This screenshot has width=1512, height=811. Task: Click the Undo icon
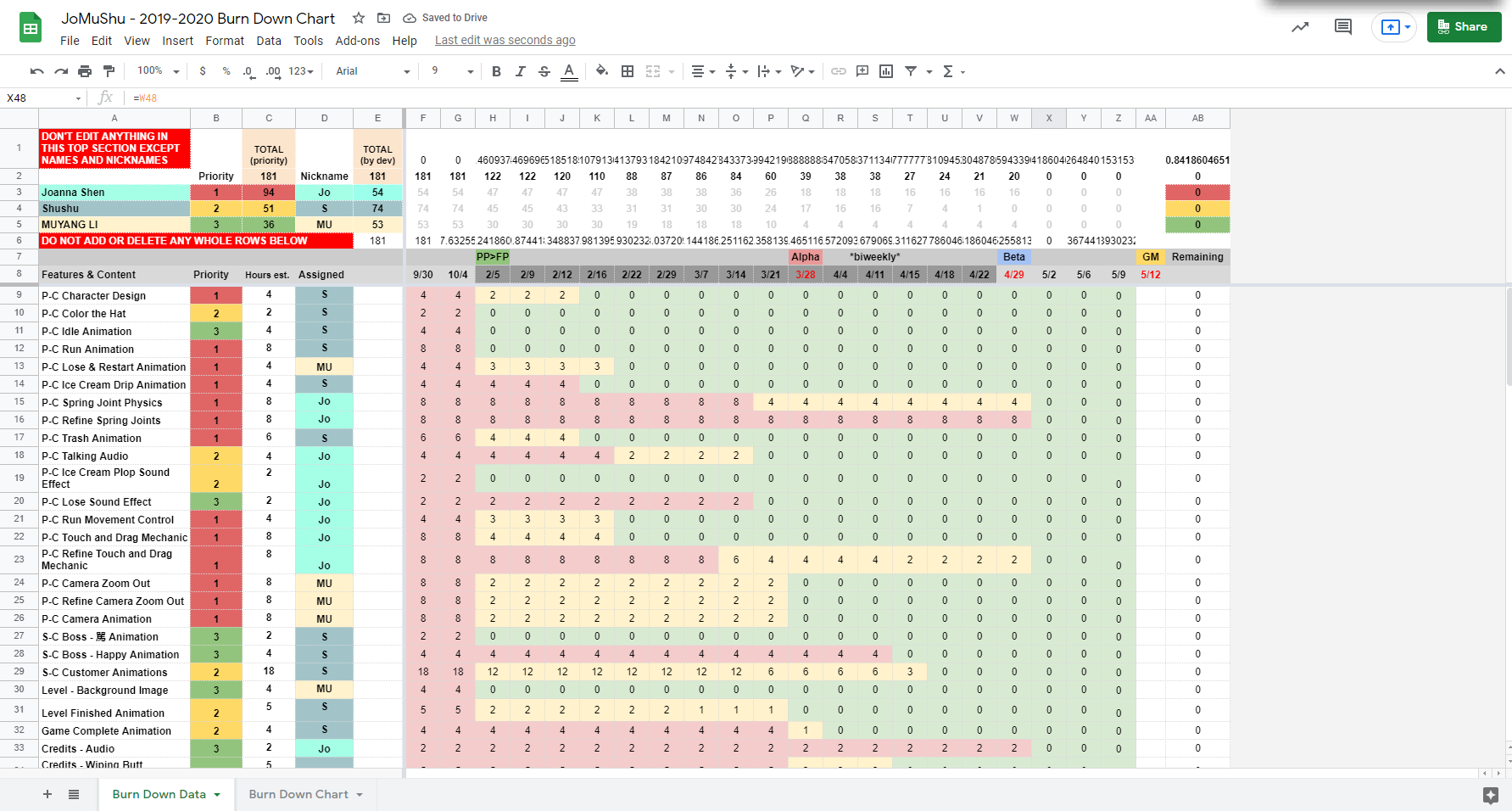pos(36,71)
